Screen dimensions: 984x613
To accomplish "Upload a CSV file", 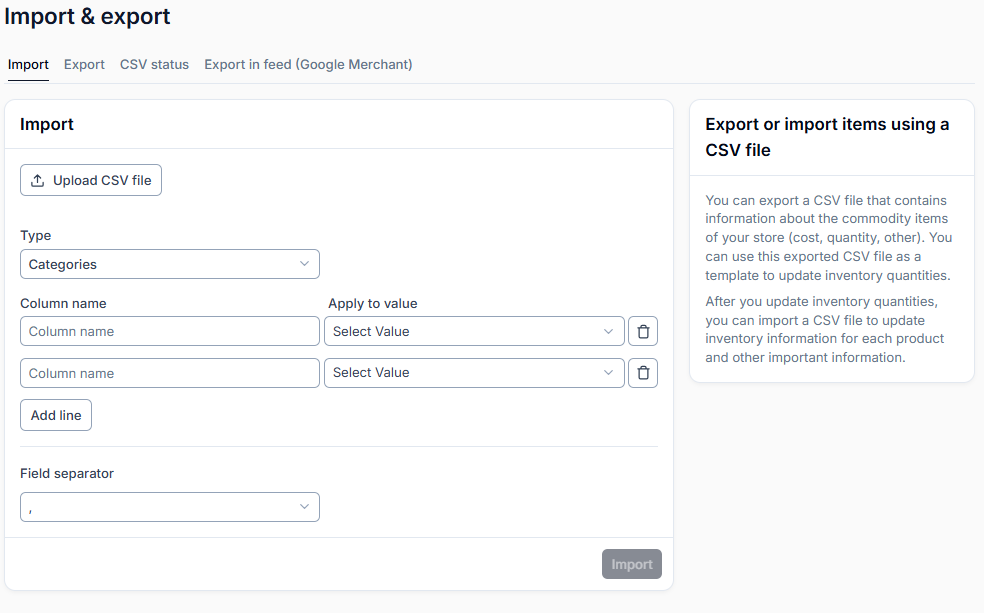I will [x=91, y=180].
